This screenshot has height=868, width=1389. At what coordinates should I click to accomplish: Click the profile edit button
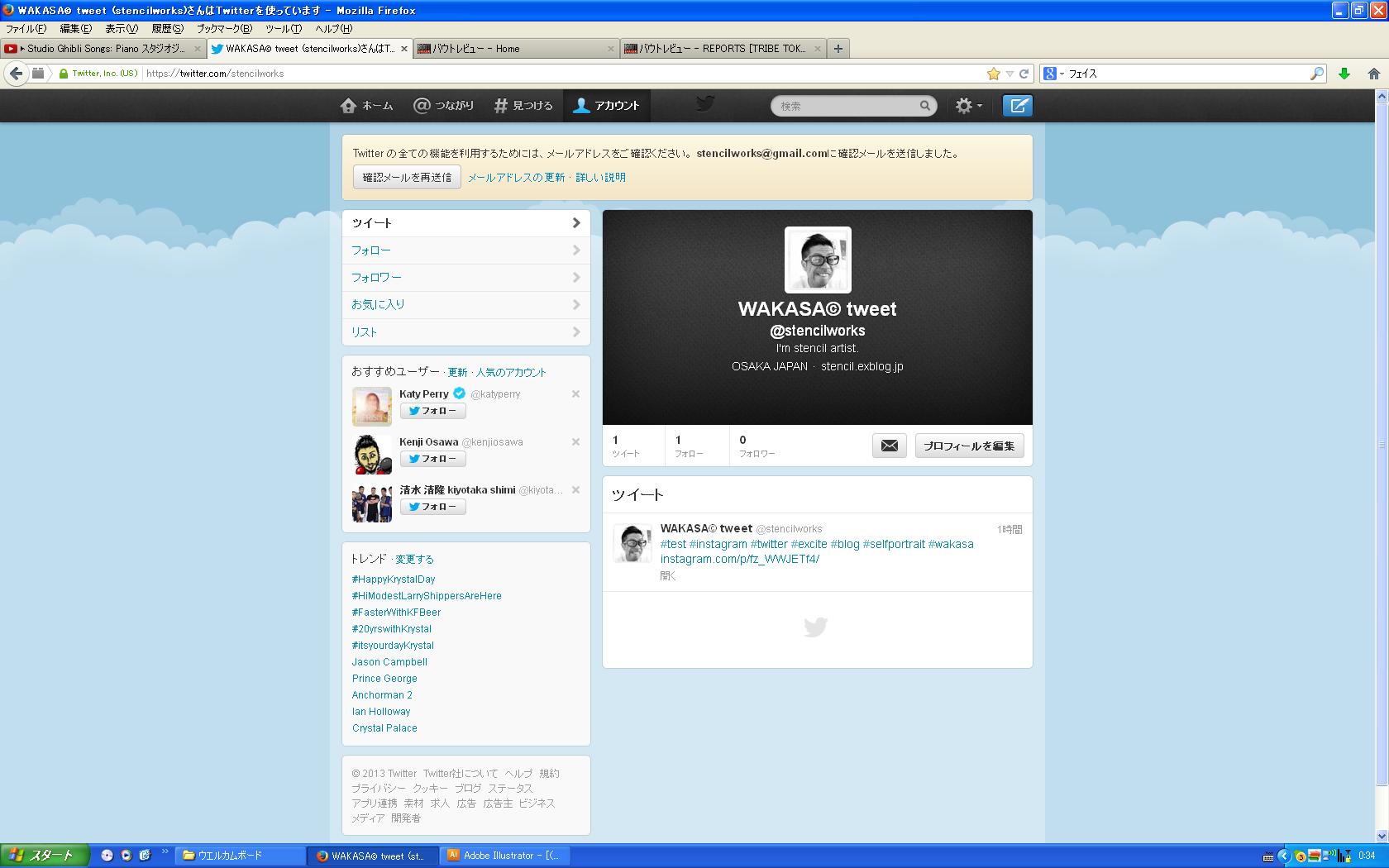pos(969,446)
